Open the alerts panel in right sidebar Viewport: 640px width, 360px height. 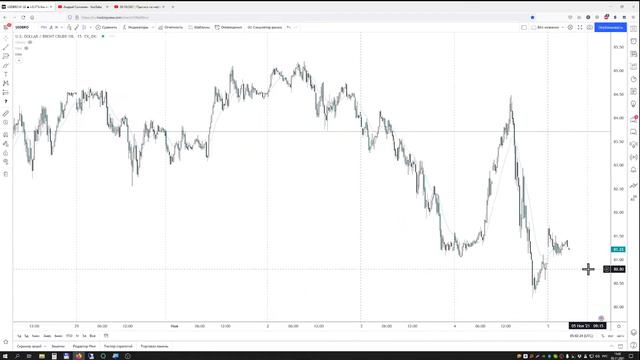pos(633,41)
